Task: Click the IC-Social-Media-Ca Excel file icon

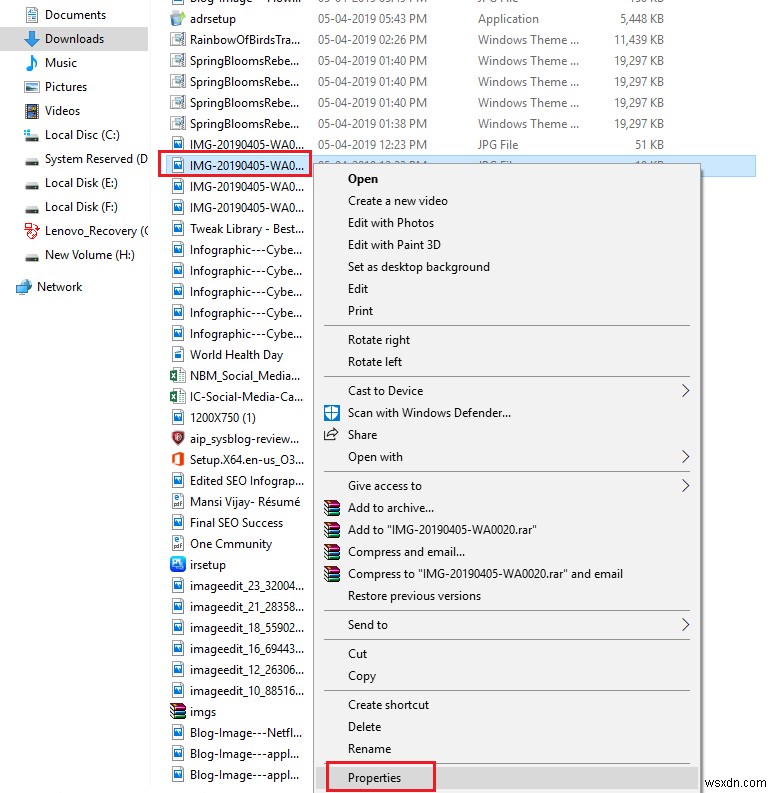Action: 178,396
